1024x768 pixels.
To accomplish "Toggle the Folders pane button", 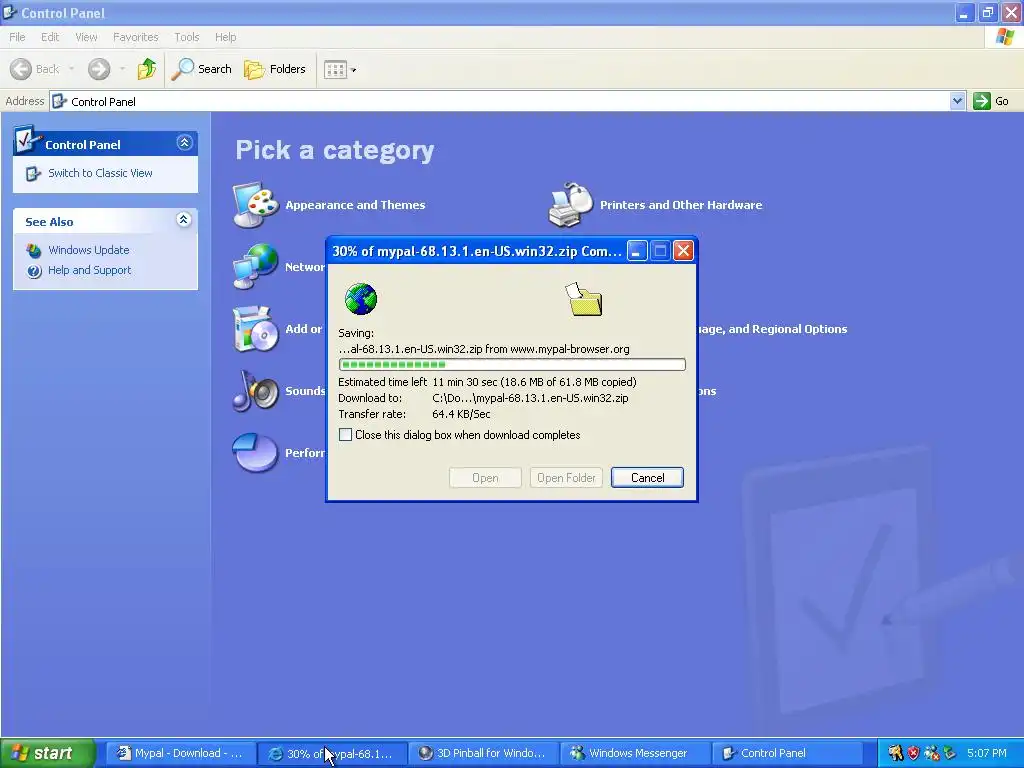I will click(x=274, y=69).
